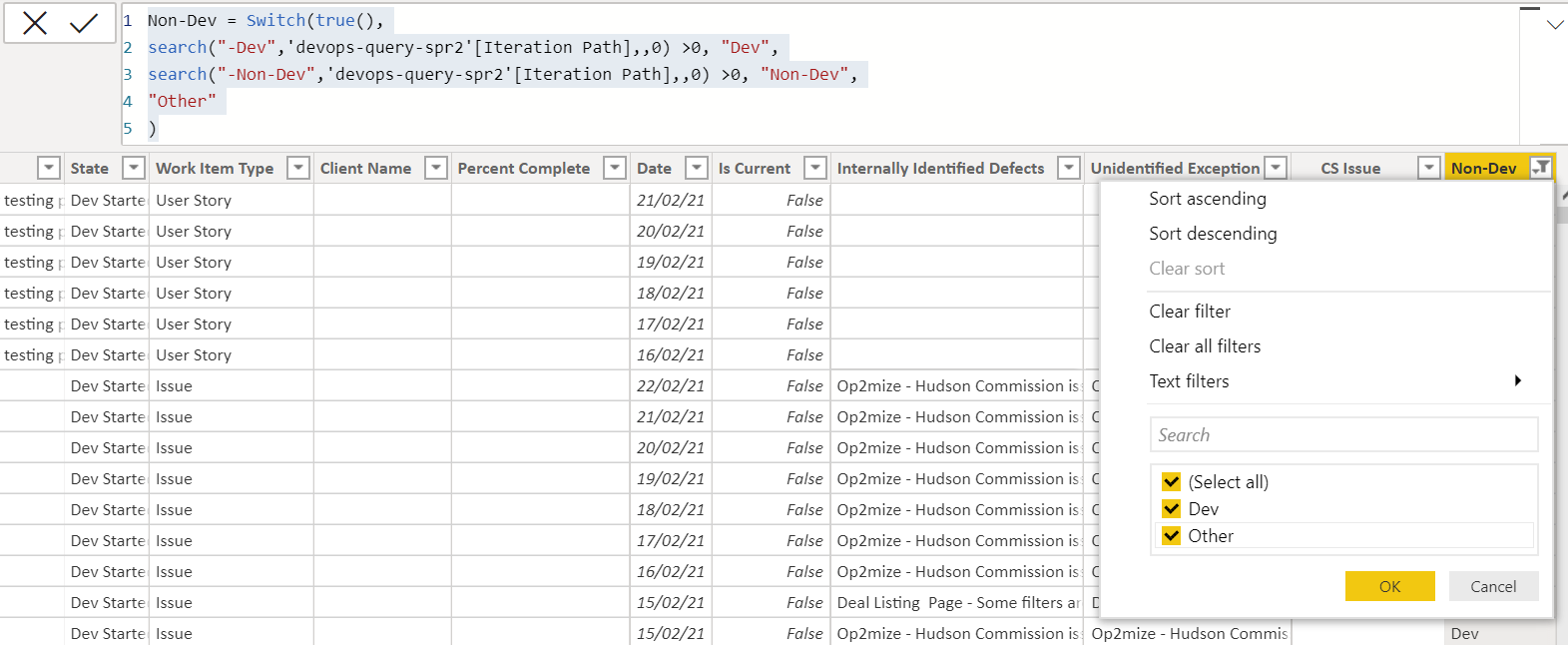Select the CS Issue column header

[1350, 169]
